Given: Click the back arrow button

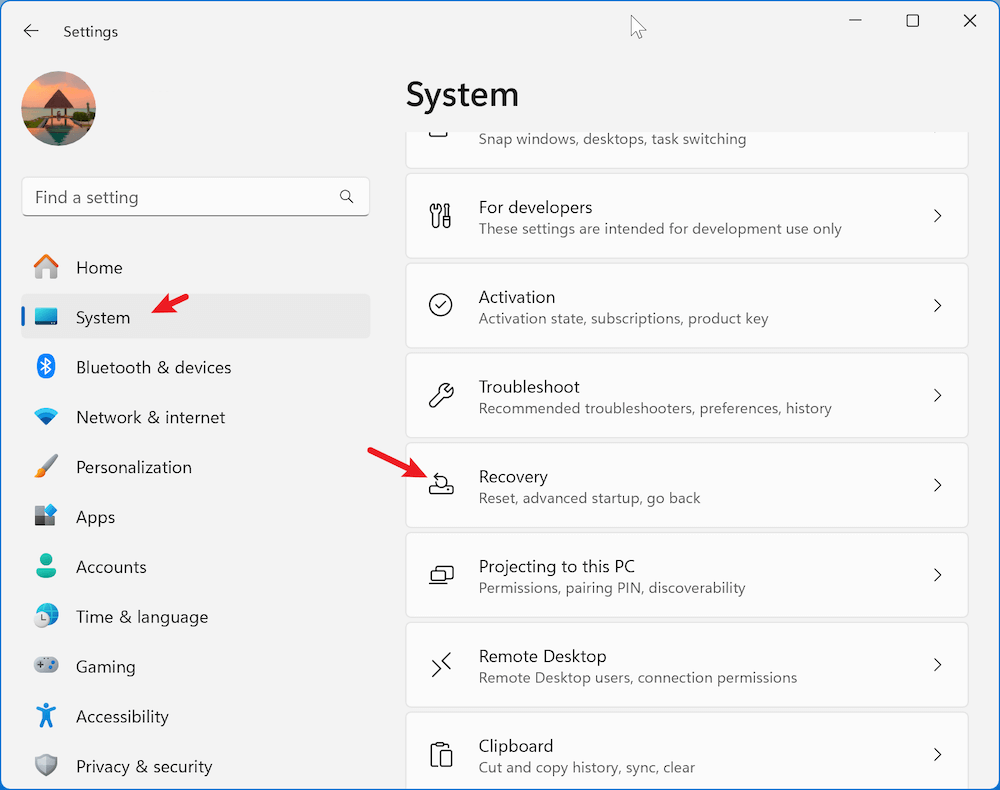Looking at the screenshot, I should coord(31,30).
